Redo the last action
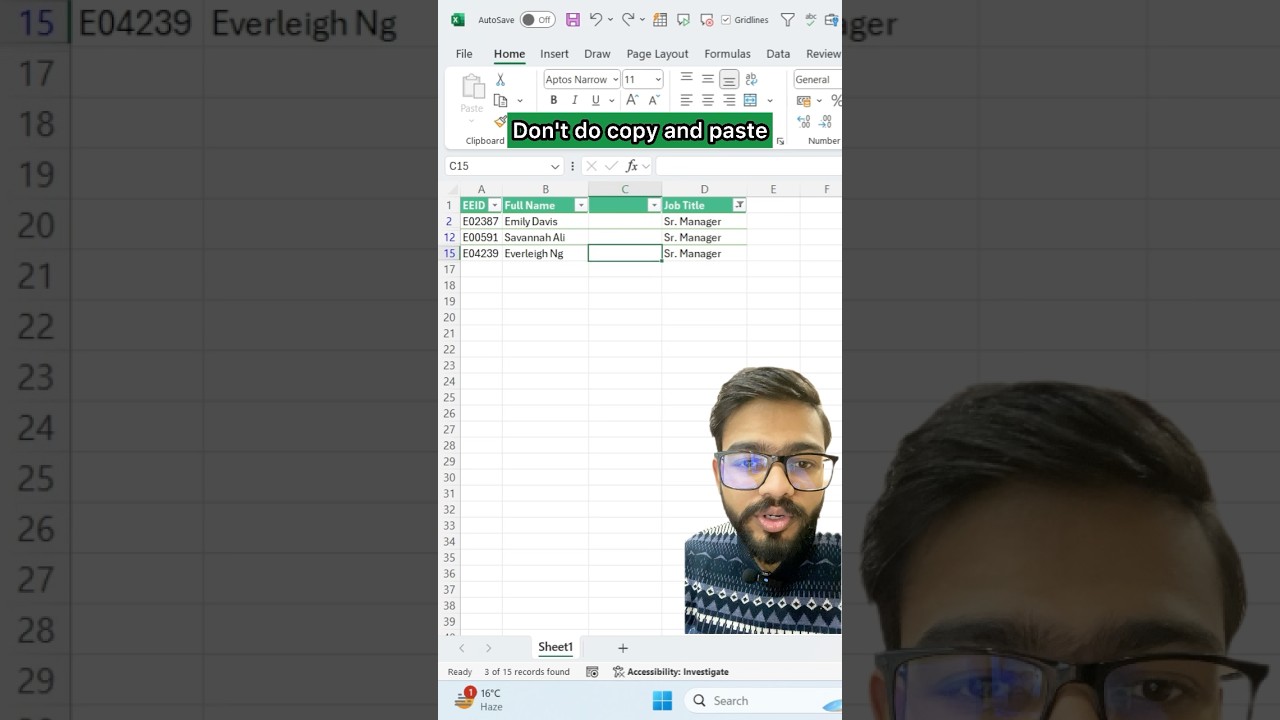This screenshot has height=720, width=1280. 628,19
